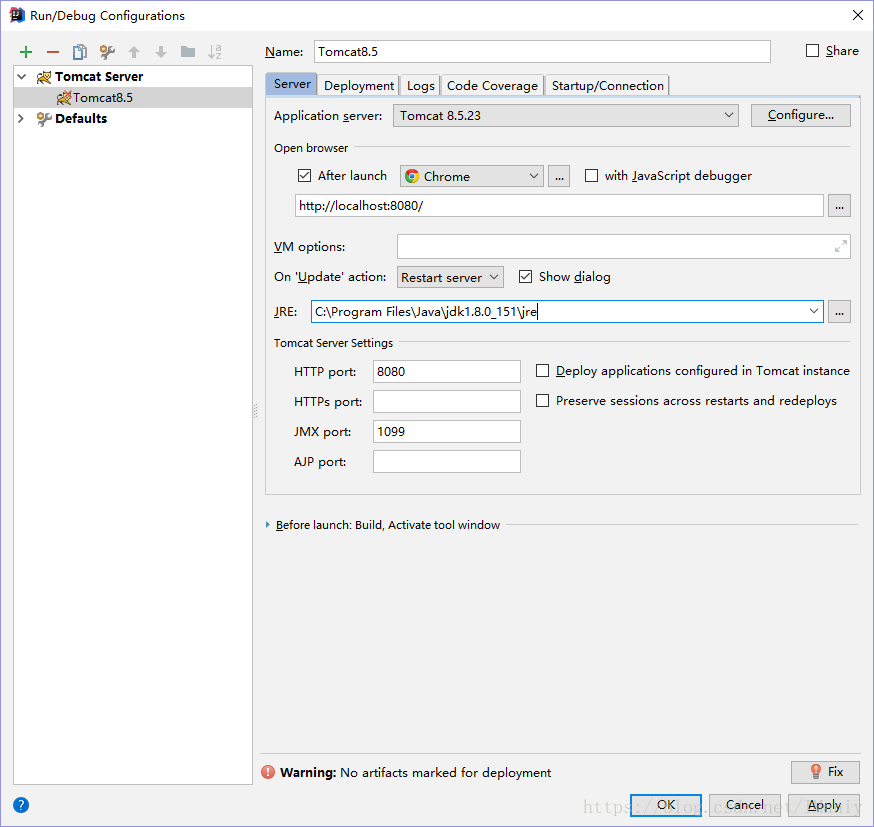Image resolution: width=874 pixels, height=827 pixels.
Task: Create new folder icon in toolbar
Action: [188, 52]
